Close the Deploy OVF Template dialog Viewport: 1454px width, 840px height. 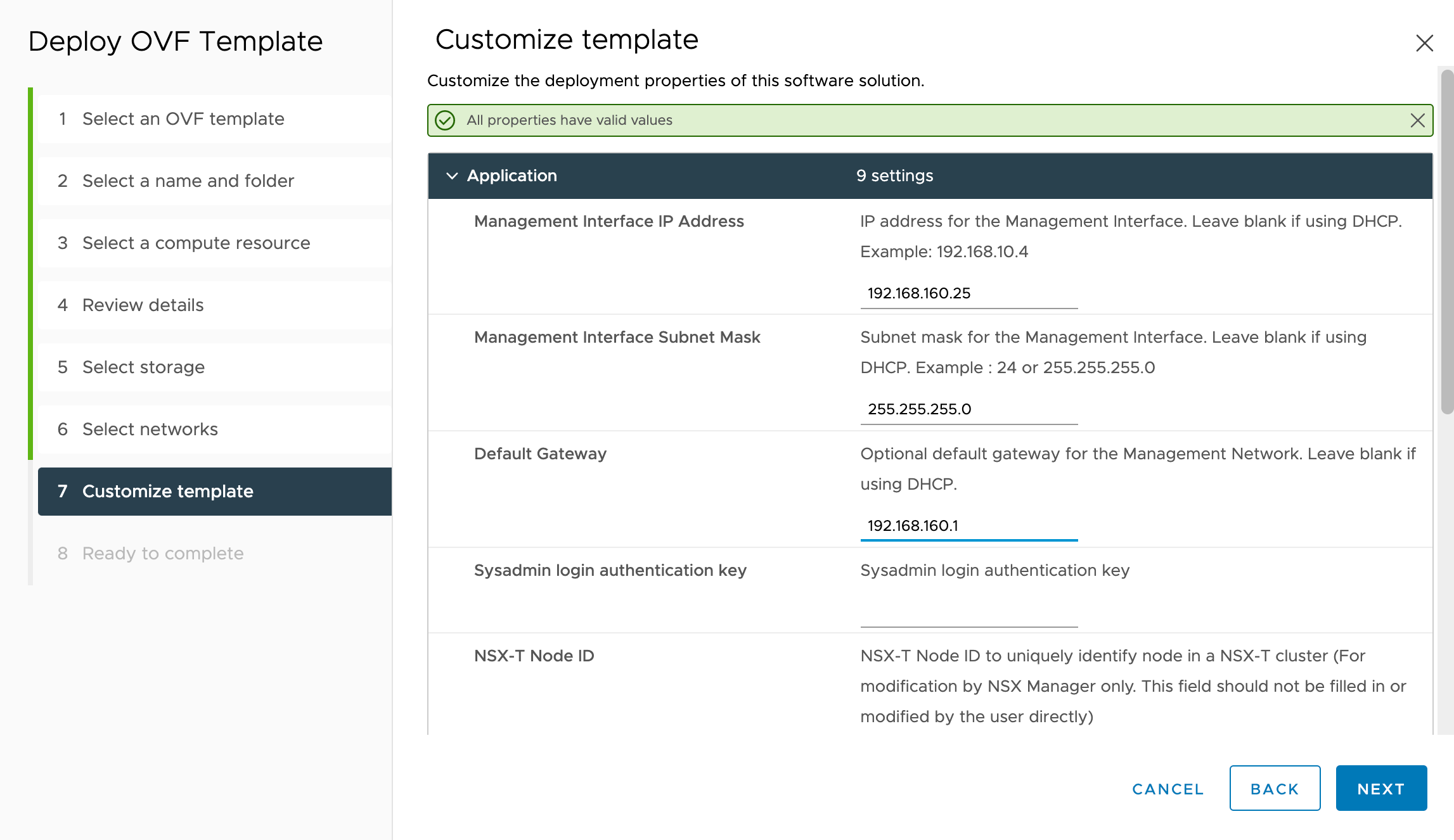(x=1424, y=43)
